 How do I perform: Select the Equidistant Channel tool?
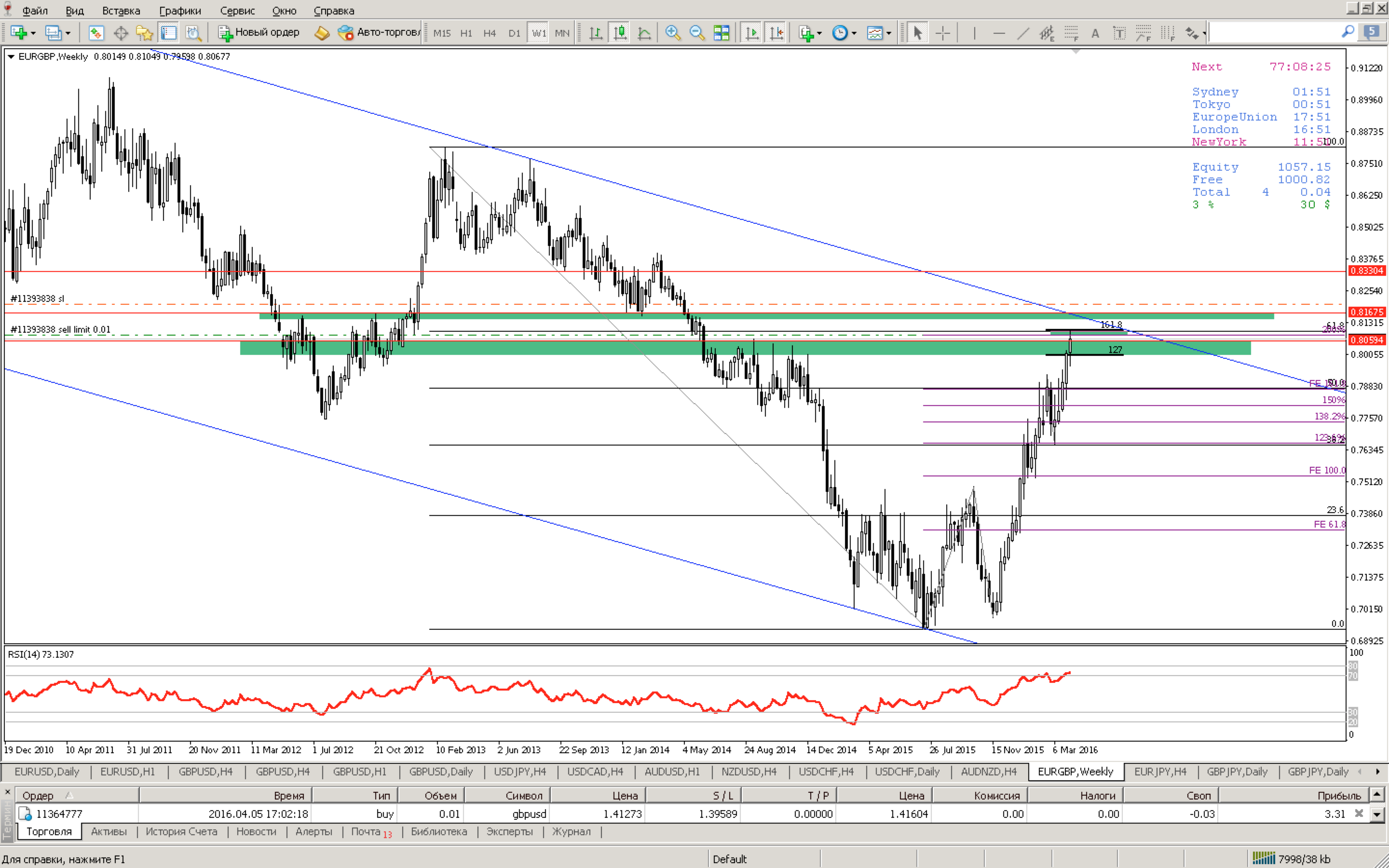click(1047, 33)
